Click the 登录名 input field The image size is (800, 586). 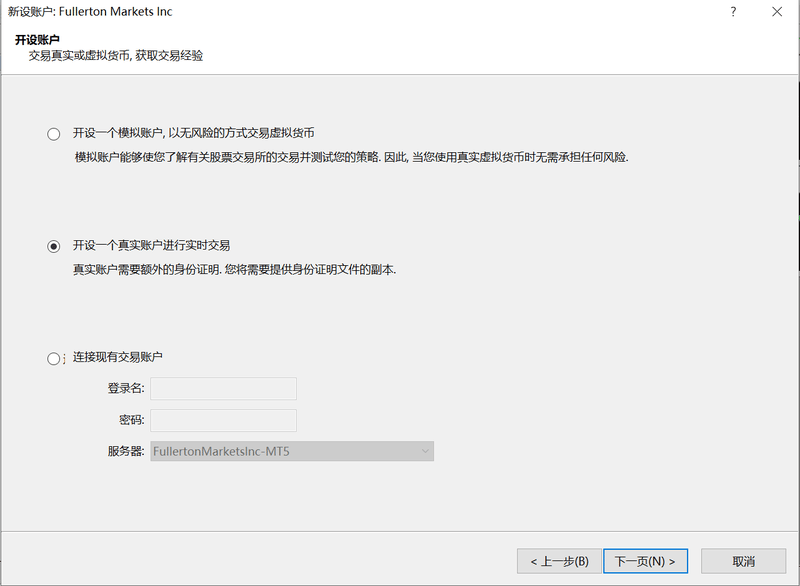223,388
